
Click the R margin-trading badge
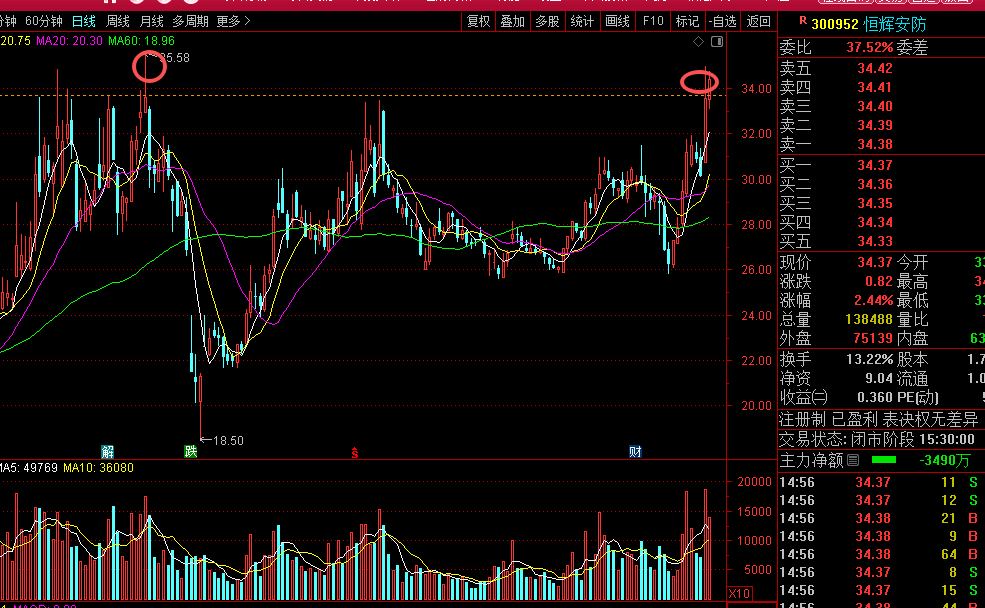[x=803, y=21]
